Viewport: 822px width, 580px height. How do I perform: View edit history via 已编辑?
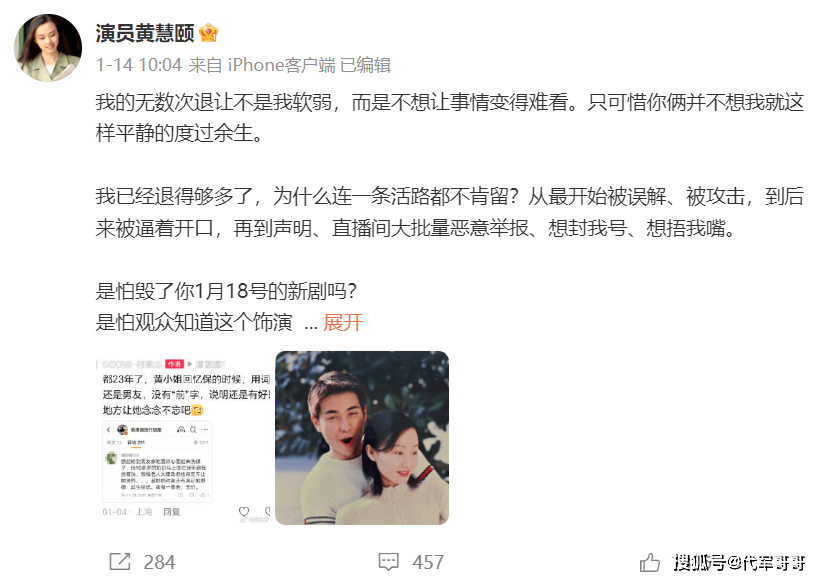(365, 65)
